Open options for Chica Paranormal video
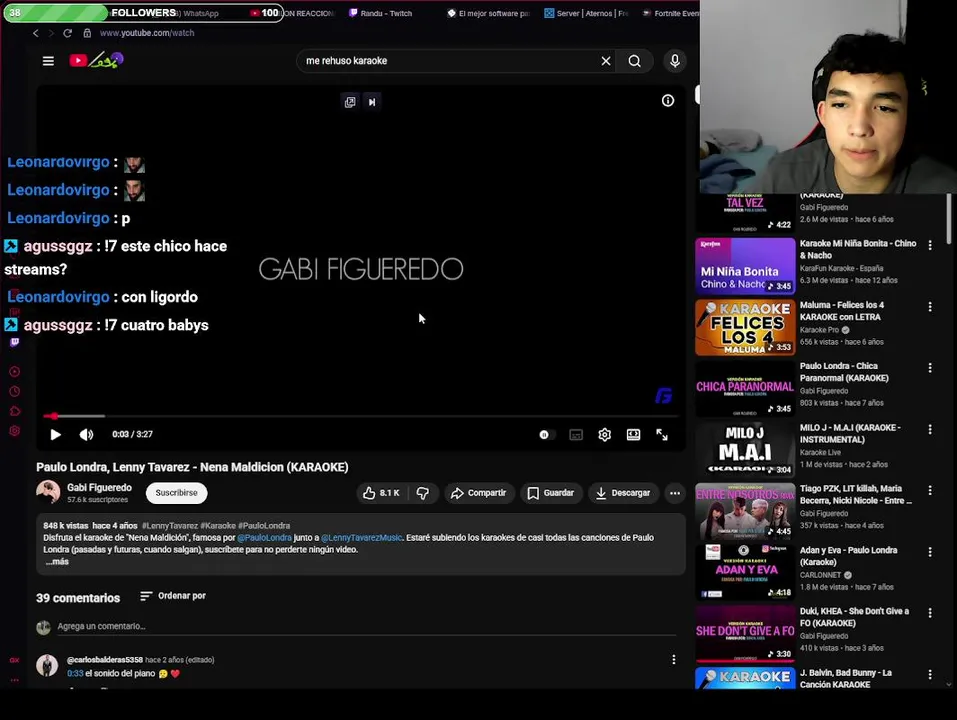The width and height of the screenshot is (957, 720). point(930,368)
